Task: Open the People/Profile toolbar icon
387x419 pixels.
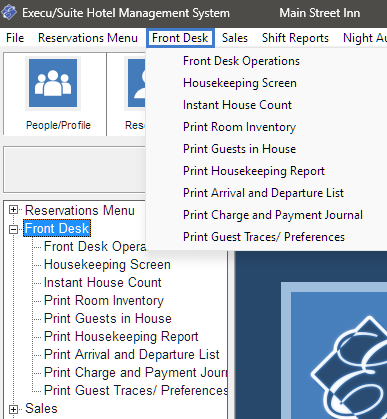Action: [x=53, y=83]
